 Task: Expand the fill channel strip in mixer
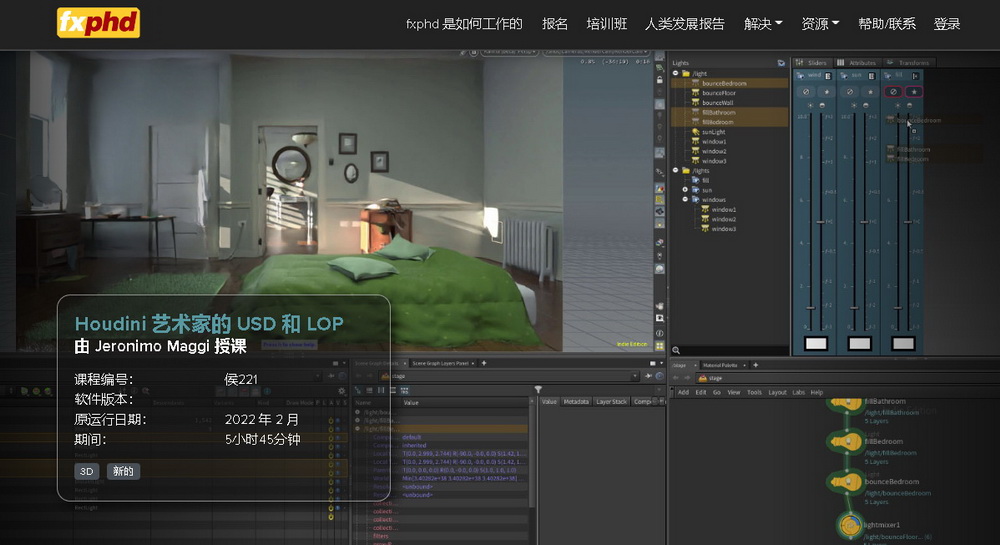click(x=915, y=76)
